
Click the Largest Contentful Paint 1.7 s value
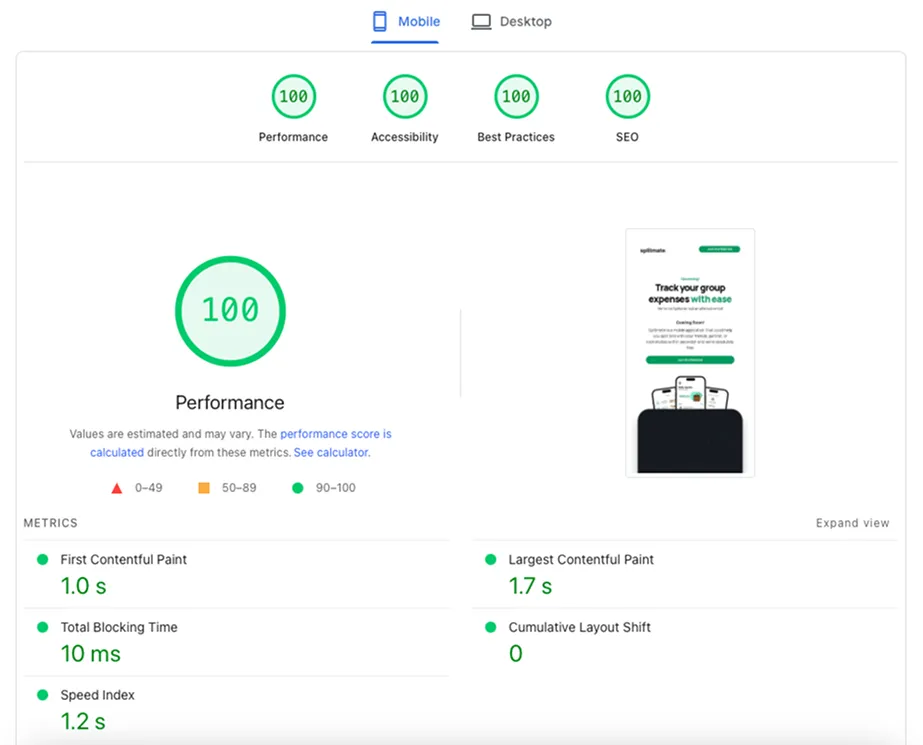click(x=530, y=586)
